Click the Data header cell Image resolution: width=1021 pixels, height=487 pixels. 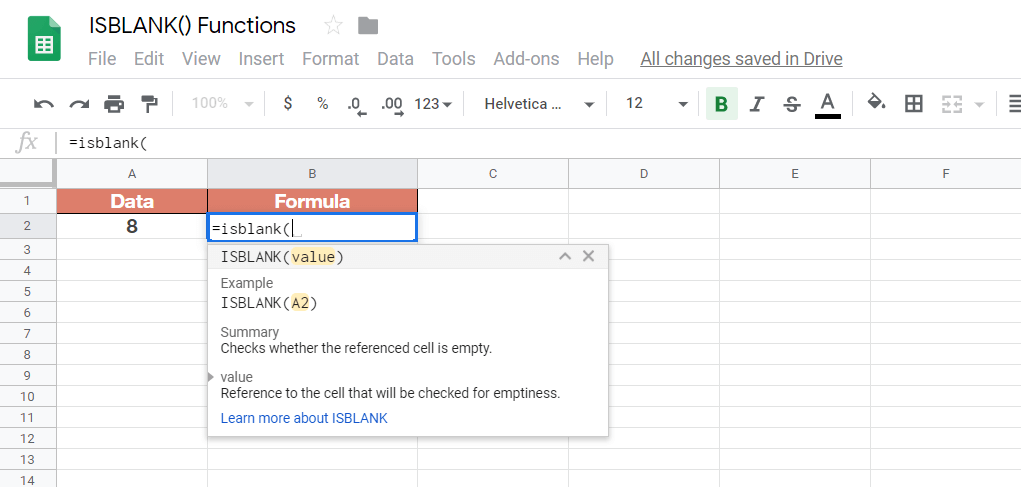point(132,201)
